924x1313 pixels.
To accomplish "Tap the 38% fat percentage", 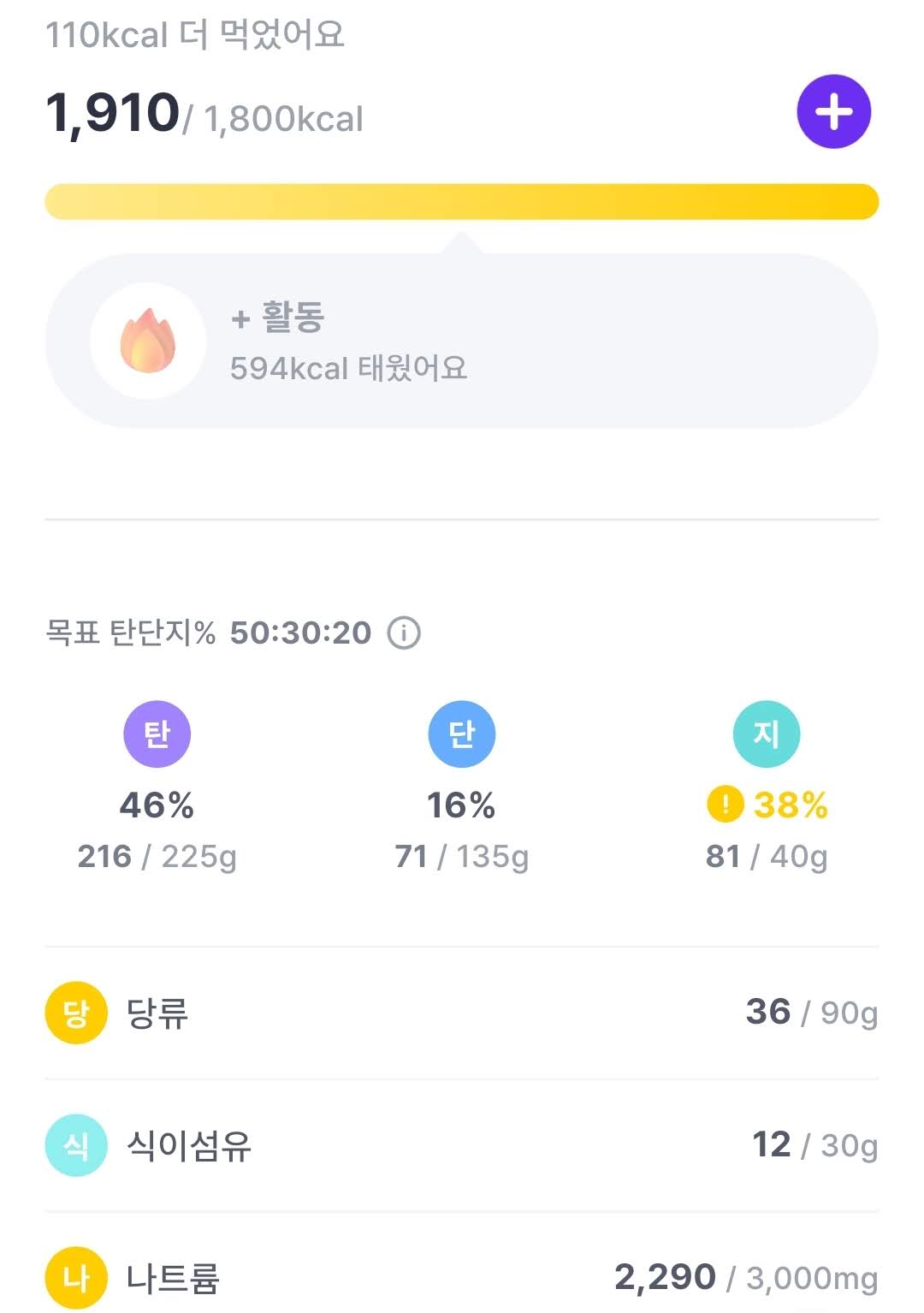I will [x=791, y=805].
